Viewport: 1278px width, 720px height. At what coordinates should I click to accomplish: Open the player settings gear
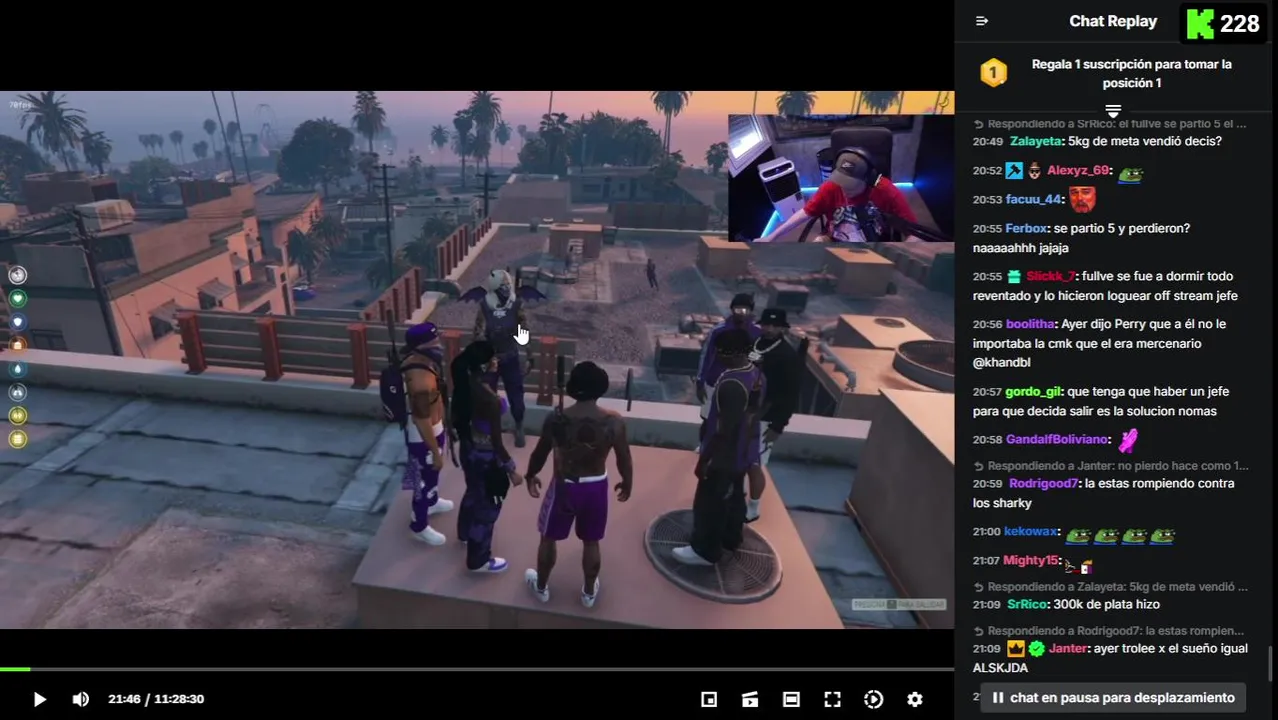point(914,699)
